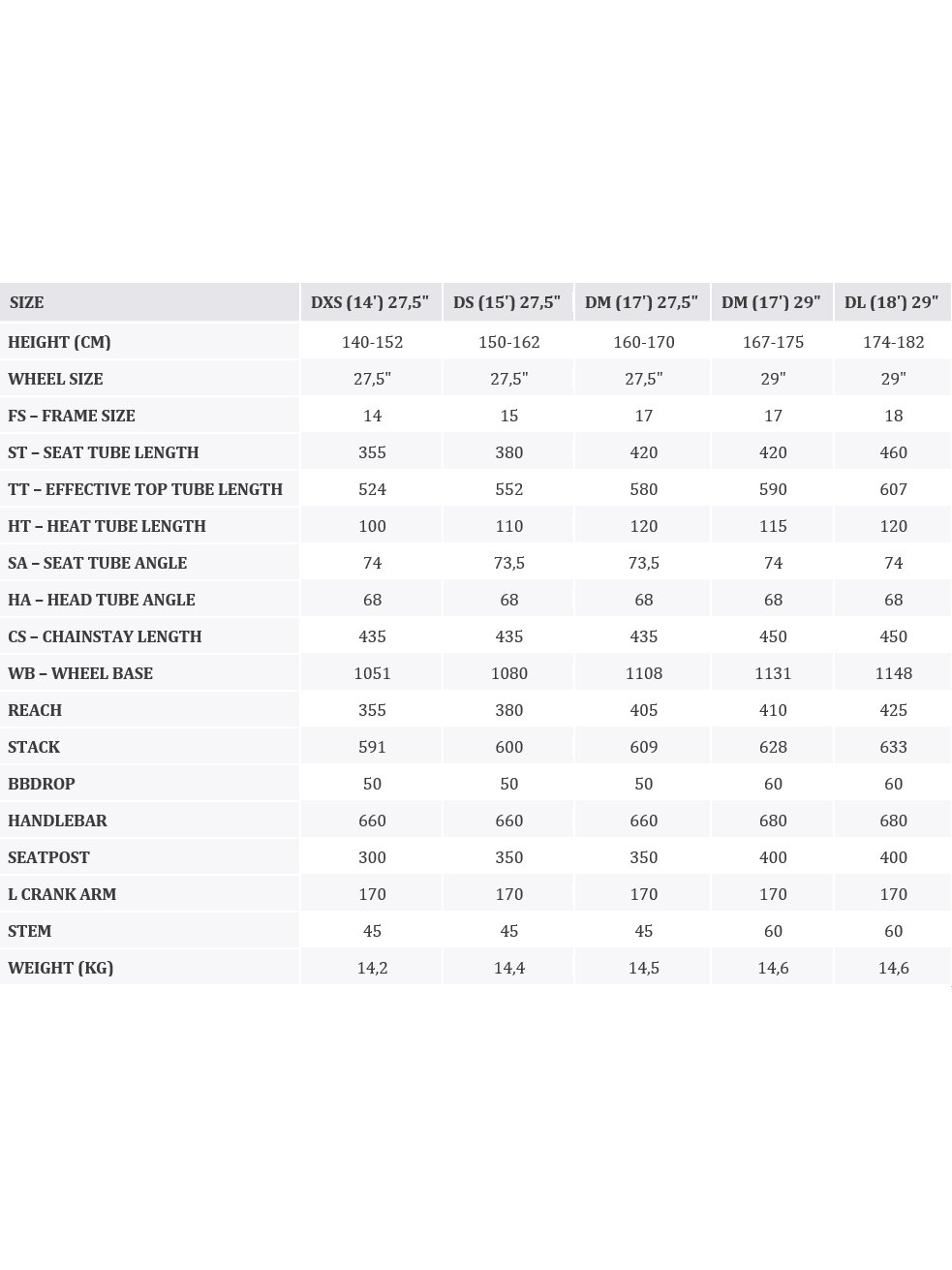
Task: Select the WEIGHT (KG) row label
Action: click(61, 968)
